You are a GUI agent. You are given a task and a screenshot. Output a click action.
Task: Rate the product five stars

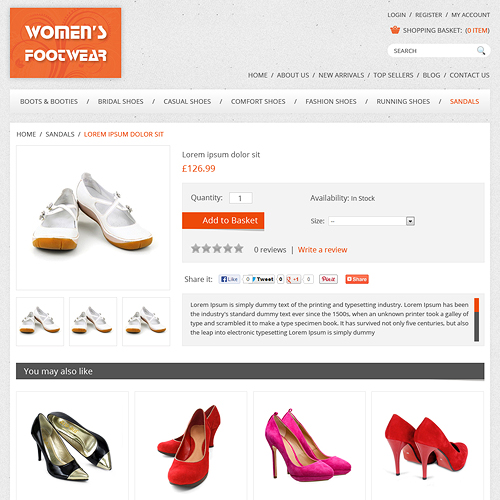click(238, 248)
